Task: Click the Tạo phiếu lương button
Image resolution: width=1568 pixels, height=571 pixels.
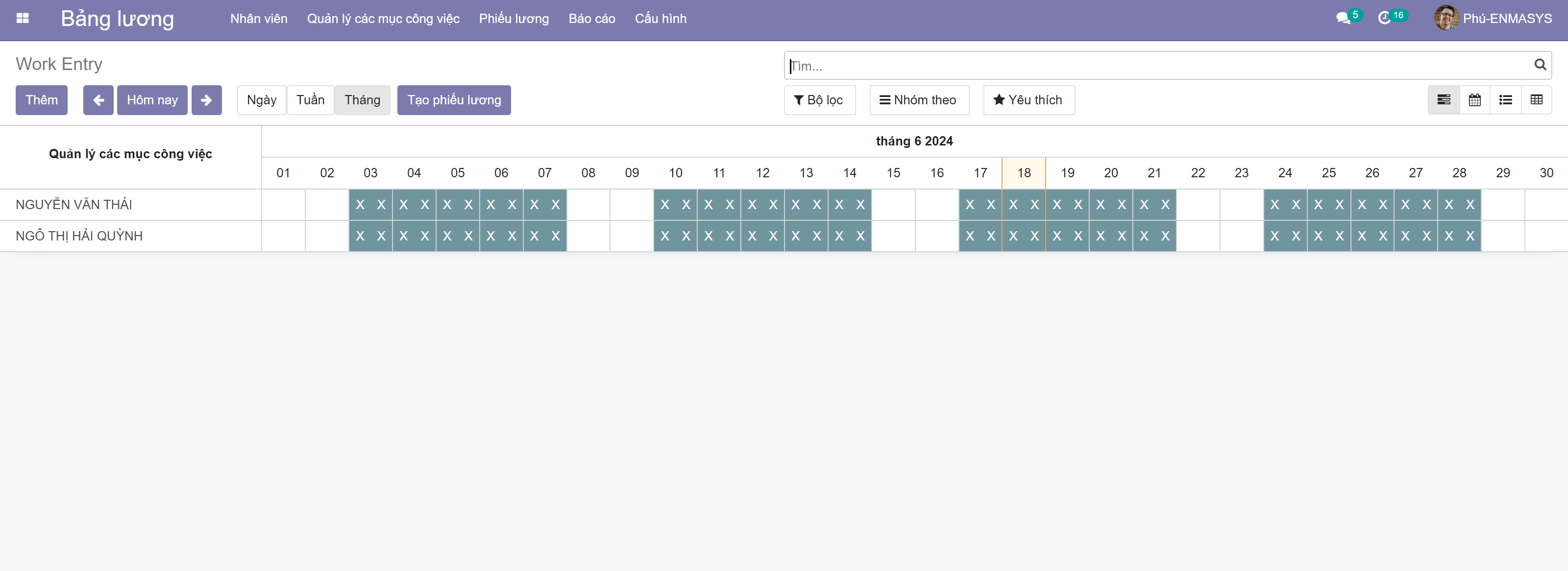Action: click(x=453, y=100)
